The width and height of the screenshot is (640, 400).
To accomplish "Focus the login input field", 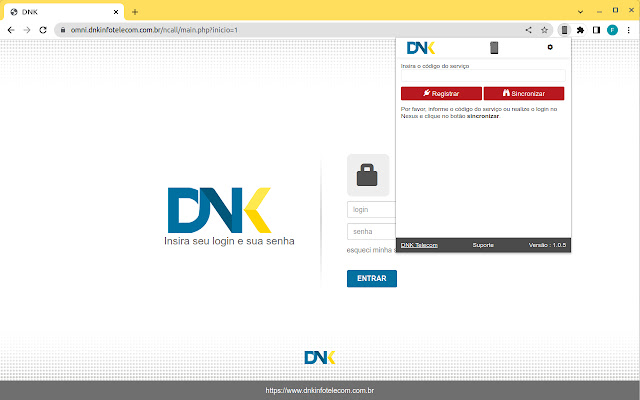I will [371, 209].
